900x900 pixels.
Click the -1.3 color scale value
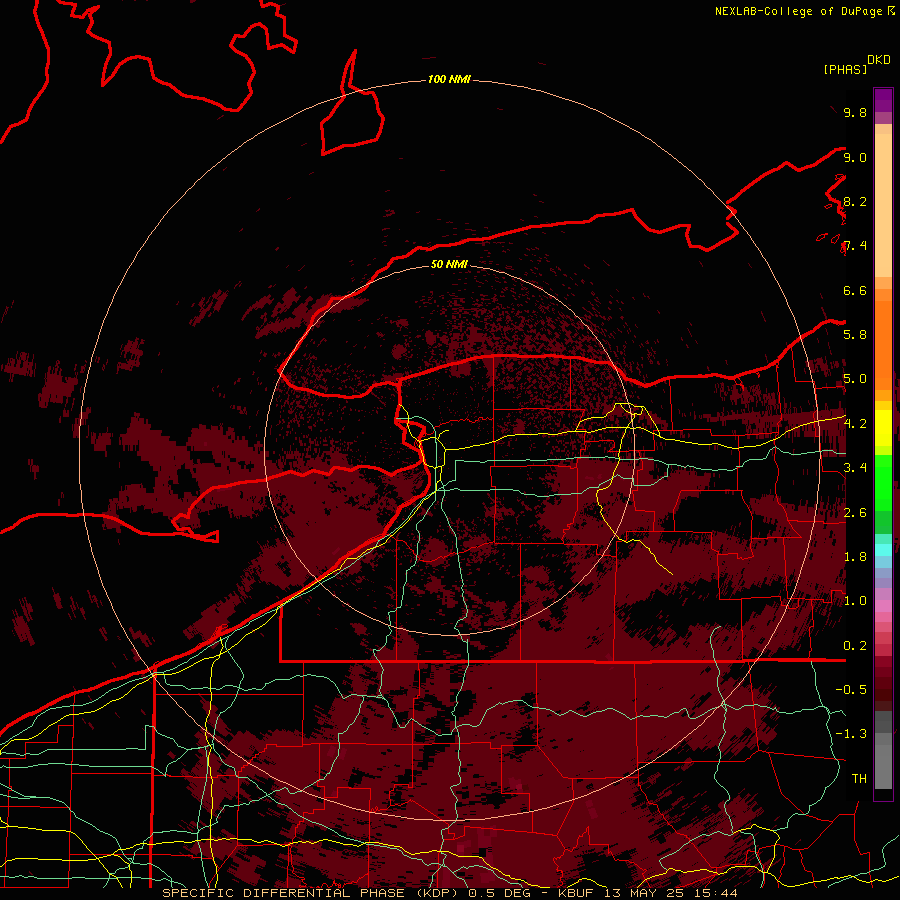pos(851,734)
